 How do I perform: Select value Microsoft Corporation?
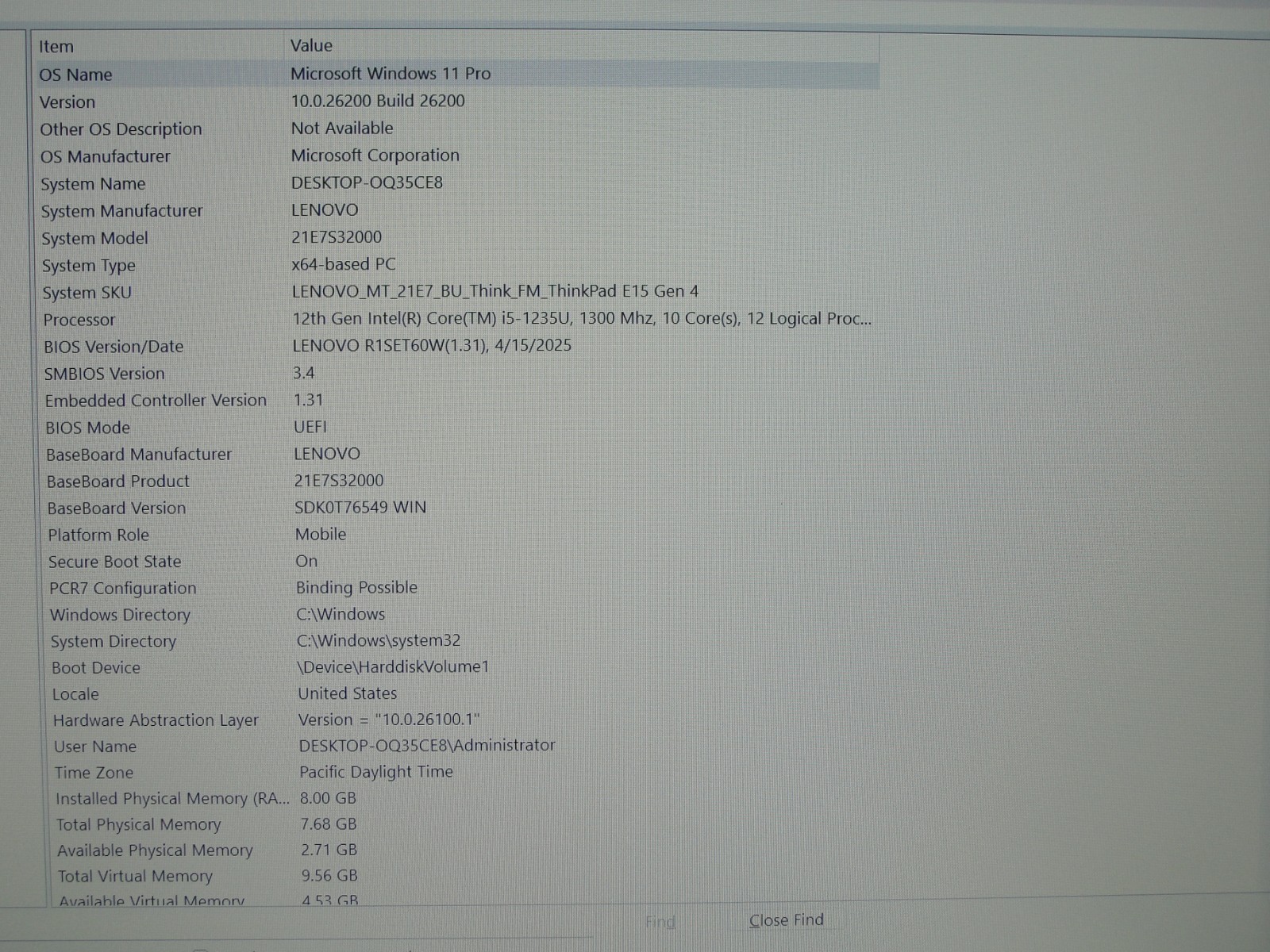pos(375,155)
